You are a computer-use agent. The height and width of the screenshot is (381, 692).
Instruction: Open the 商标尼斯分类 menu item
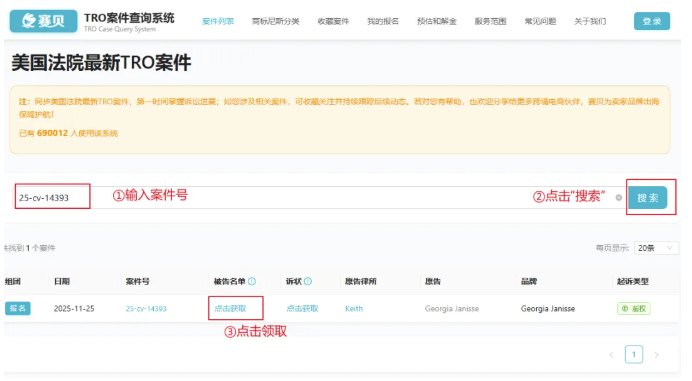point(275,21)
